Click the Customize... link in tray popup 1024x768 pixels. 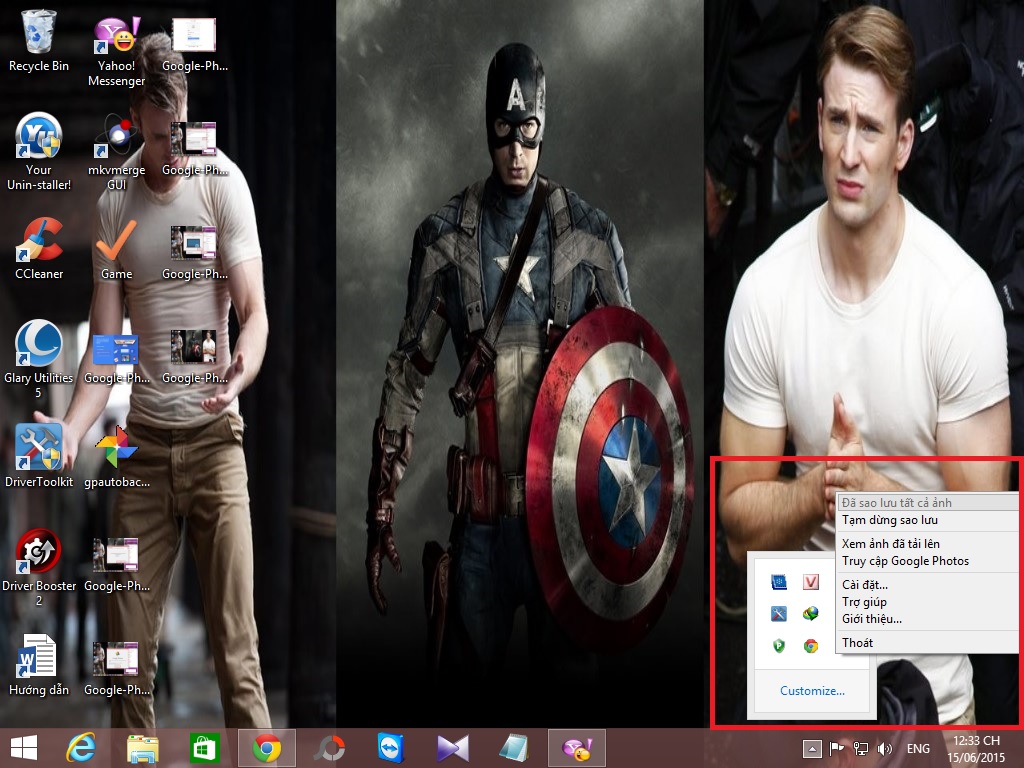tap(812, 690)
